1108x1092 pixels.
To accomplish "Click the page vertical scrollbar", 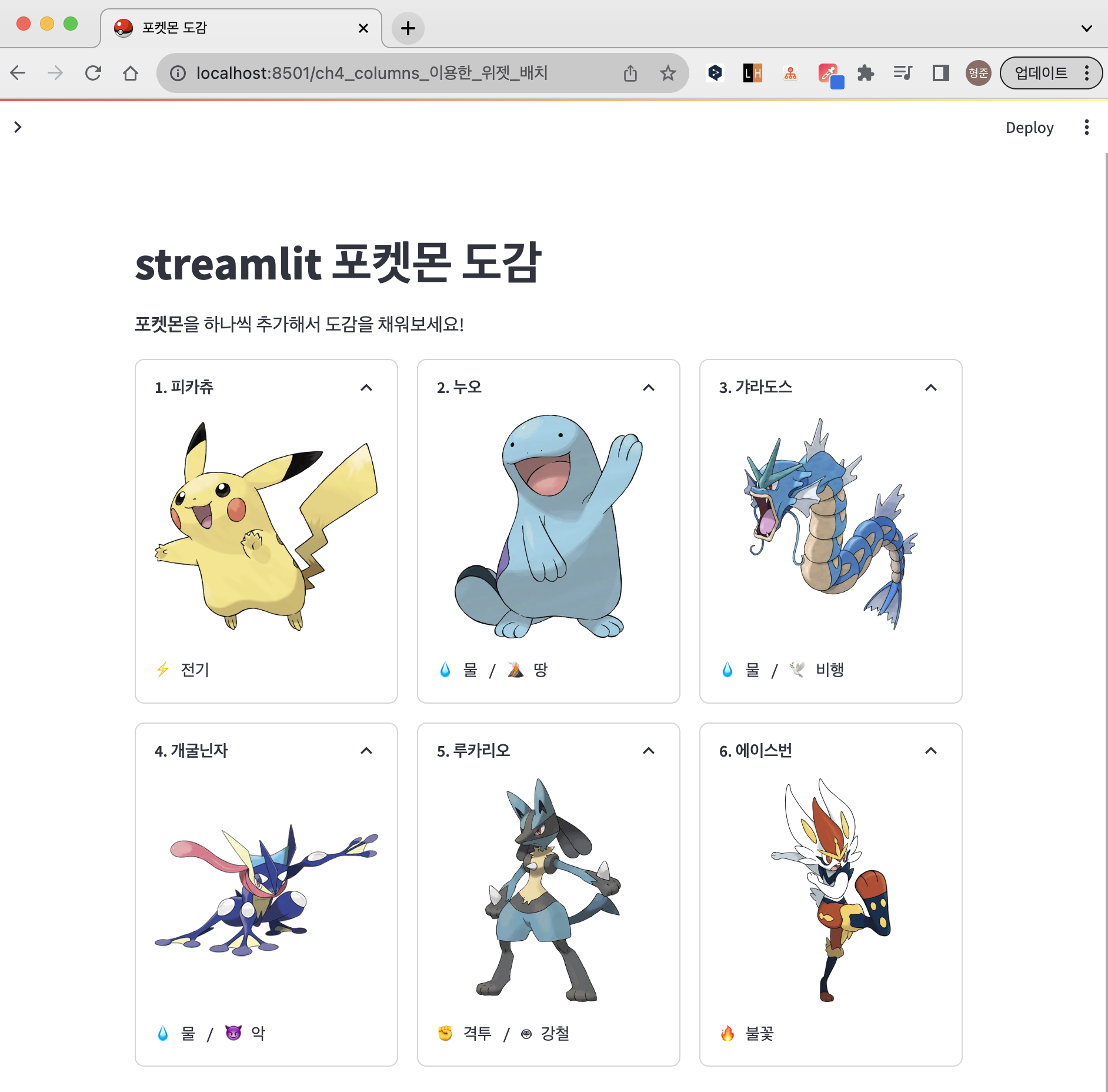I will [1106, 621].
